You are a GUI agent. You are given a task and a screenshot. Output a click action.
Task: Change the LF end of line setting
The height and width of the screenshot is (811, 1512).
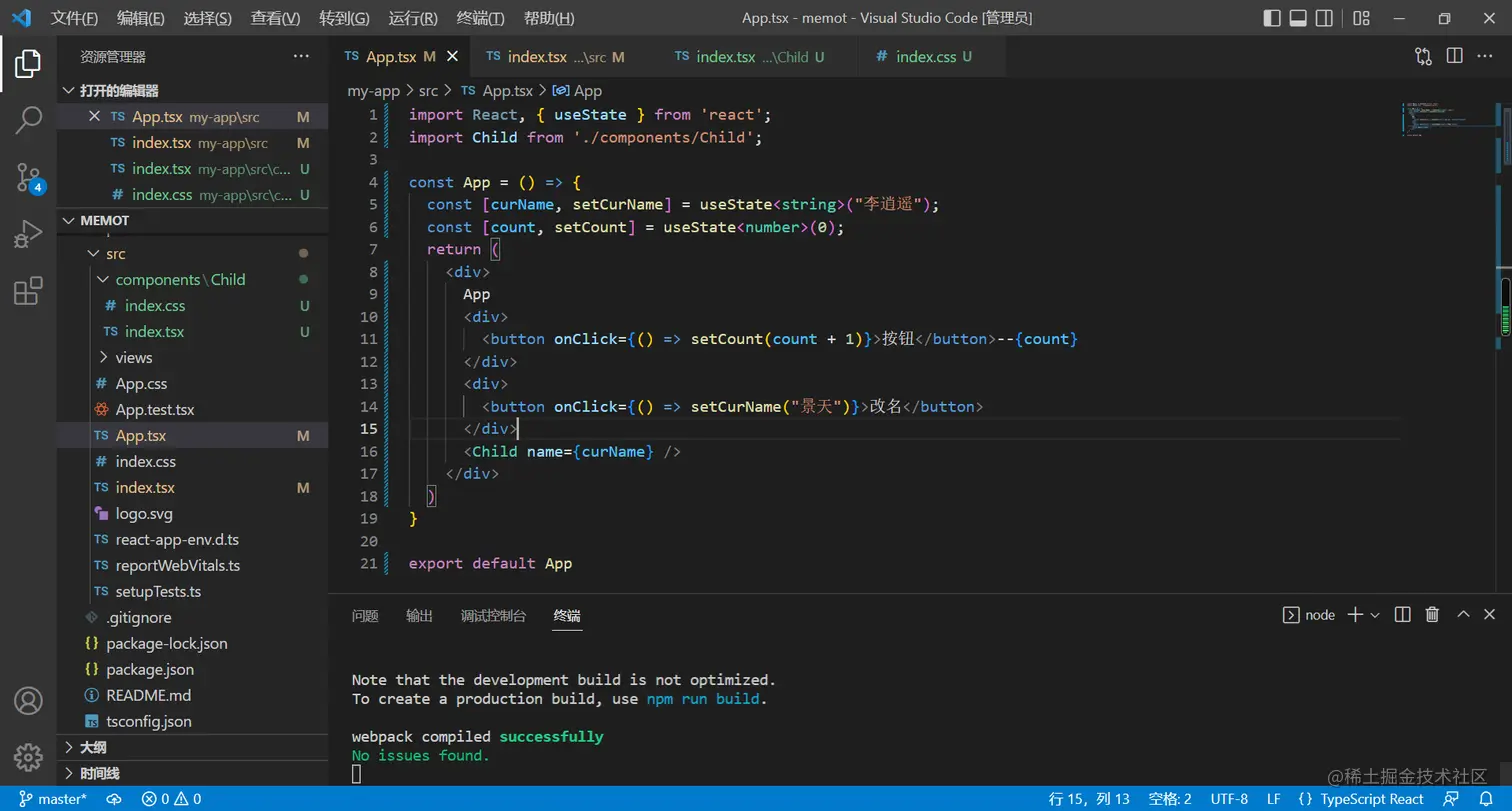coord(1274,799)
